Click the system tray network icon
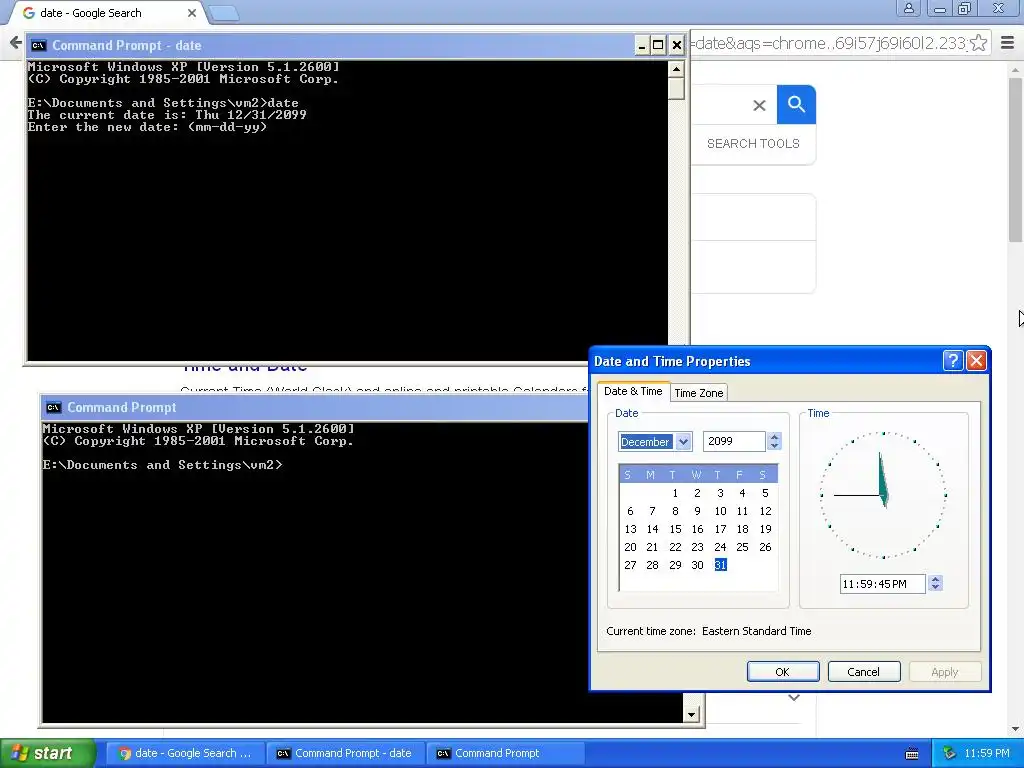This screenshot has width=1024, height=768. coord(949,753)
